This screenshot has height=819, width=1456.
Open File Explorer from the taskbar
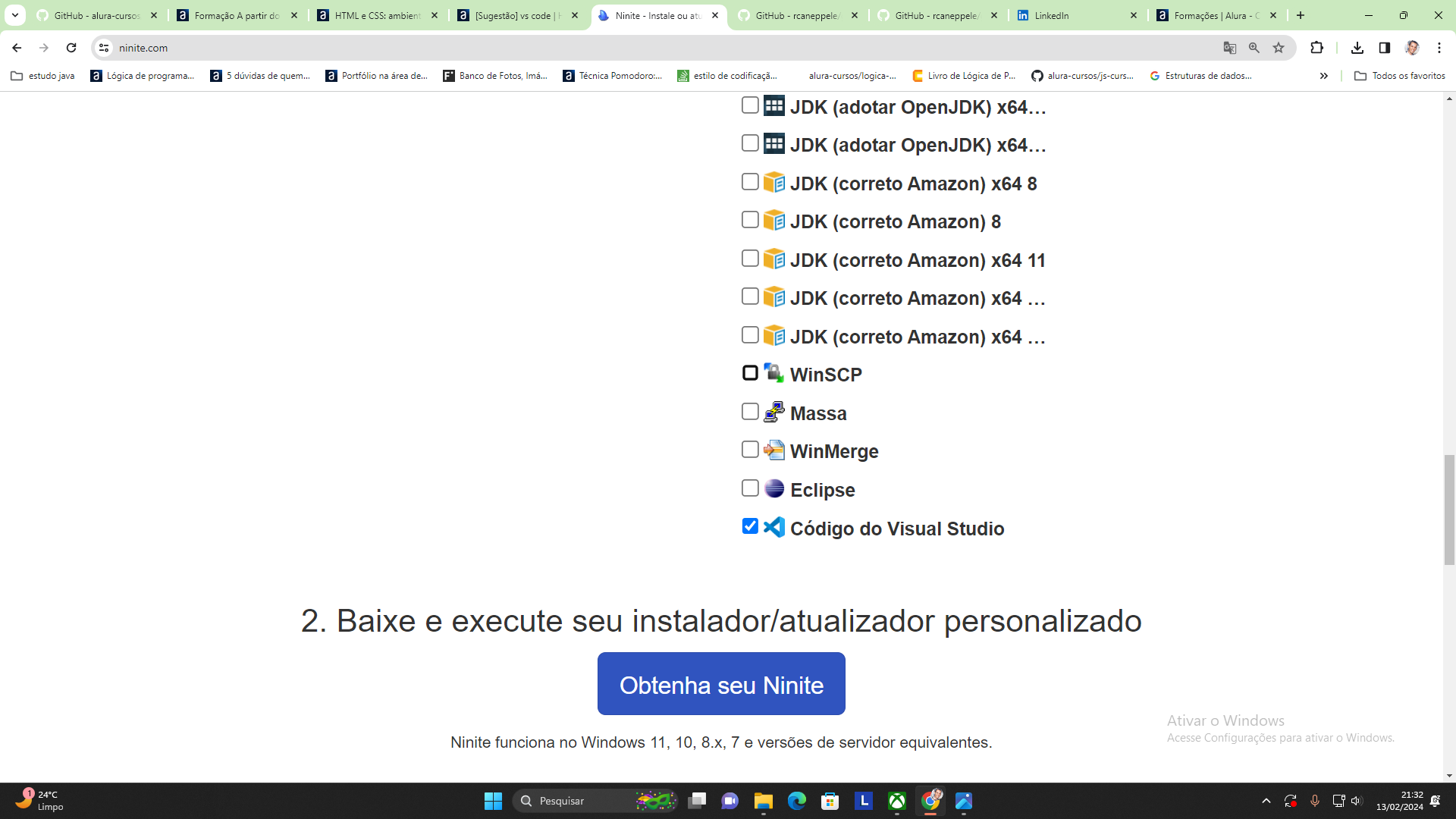tap(763, 801)
